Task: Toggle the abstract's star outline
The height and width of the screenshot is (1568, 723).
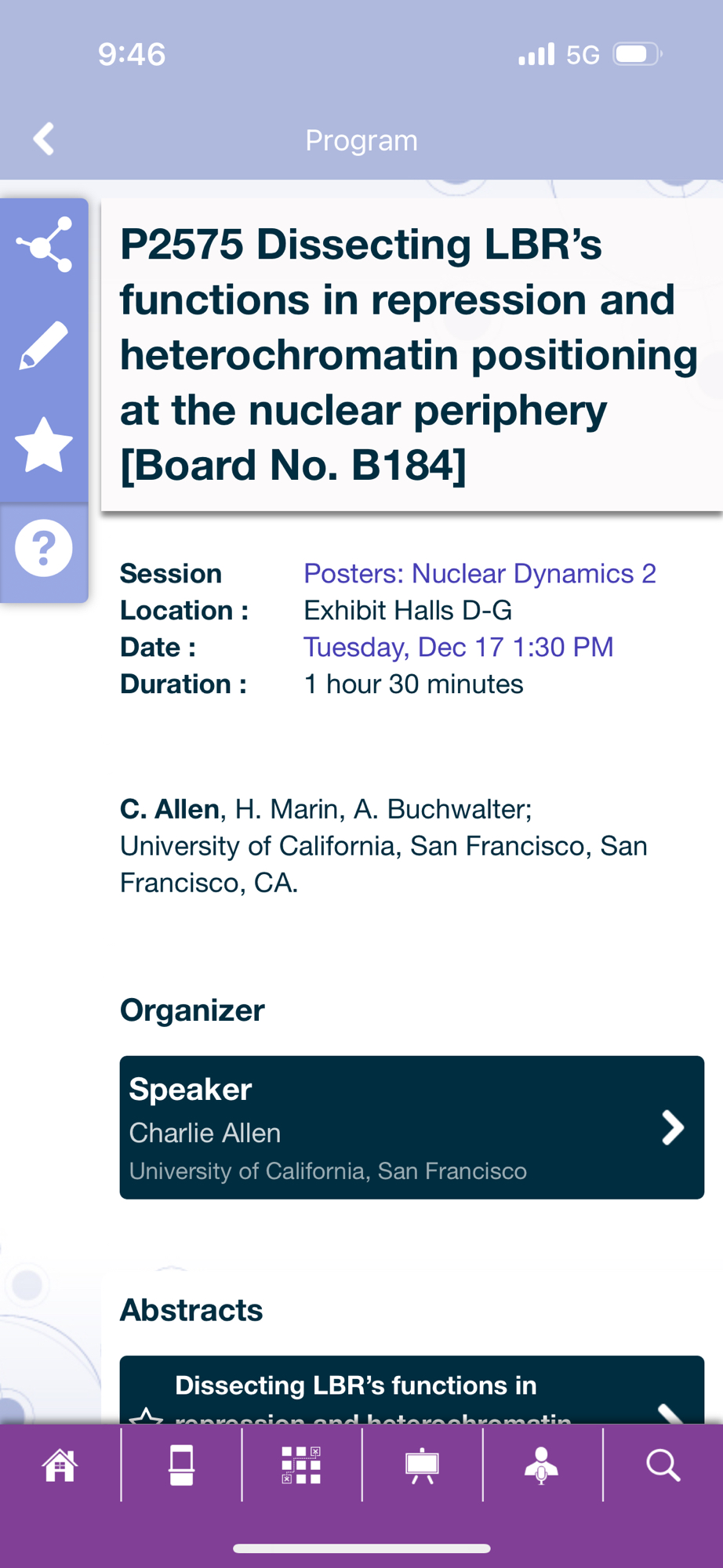Action: click(x=146, y=1415)
